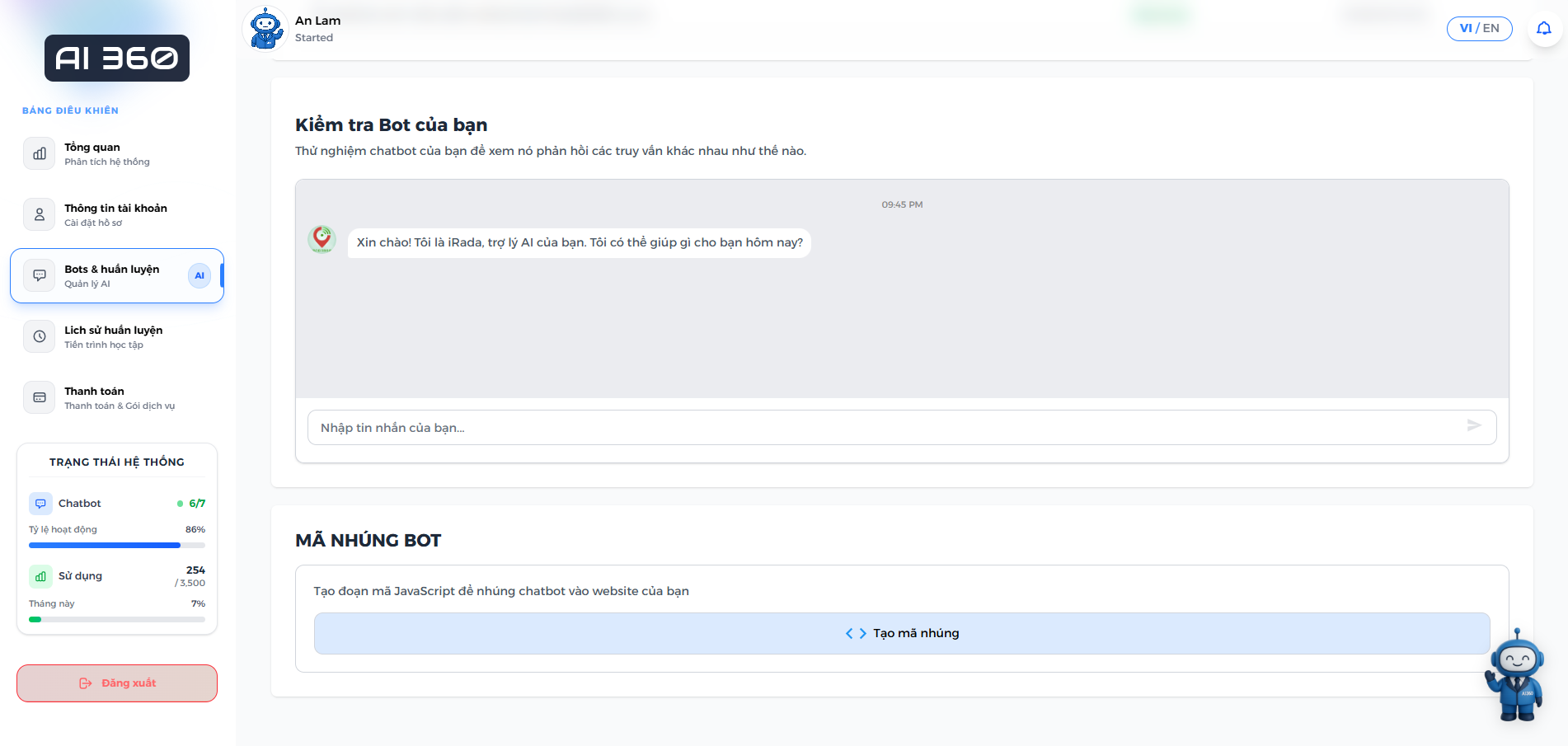The width and height of the screenshot is (1568, 746).
Task: Open the floating robot assistant widget
Action: [1515, 676]
